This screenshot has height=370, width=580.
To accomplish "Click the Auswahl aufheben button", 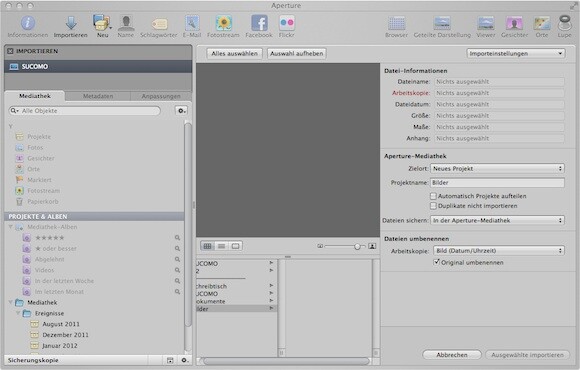I will coord(297,54).
